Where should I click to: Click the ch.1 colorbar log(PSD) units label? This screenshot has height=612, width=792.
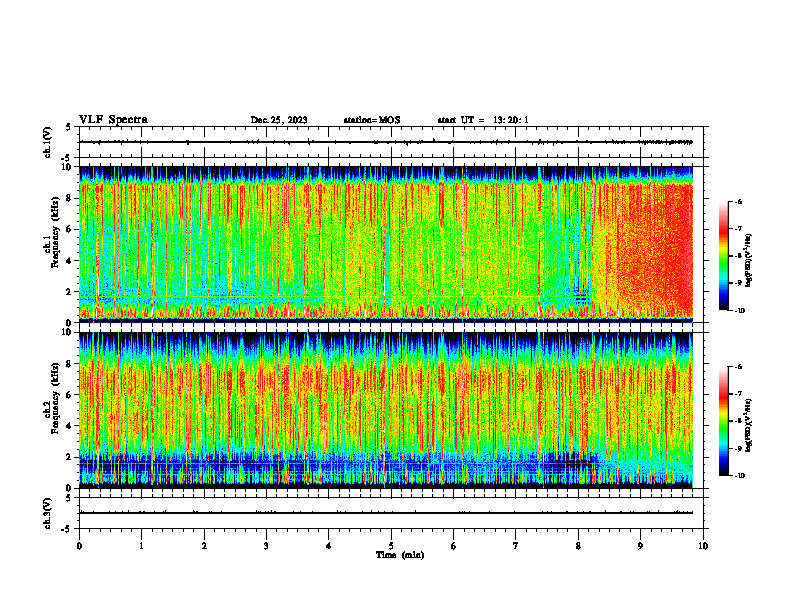point(749,261)
